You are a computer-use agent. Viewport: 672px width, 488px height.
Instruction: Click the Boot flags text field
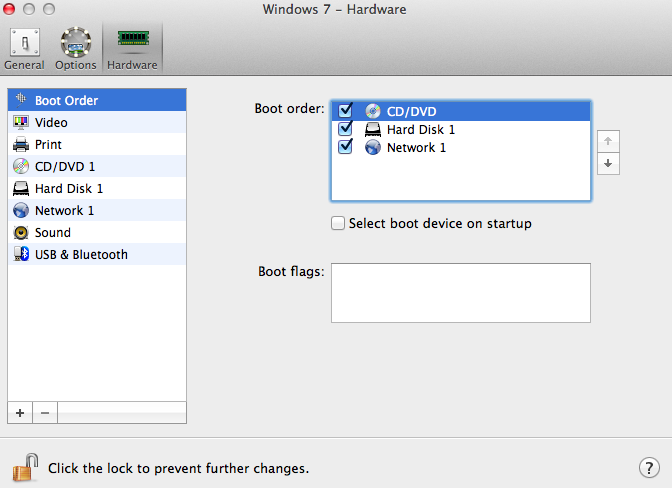tap(461, 293)
